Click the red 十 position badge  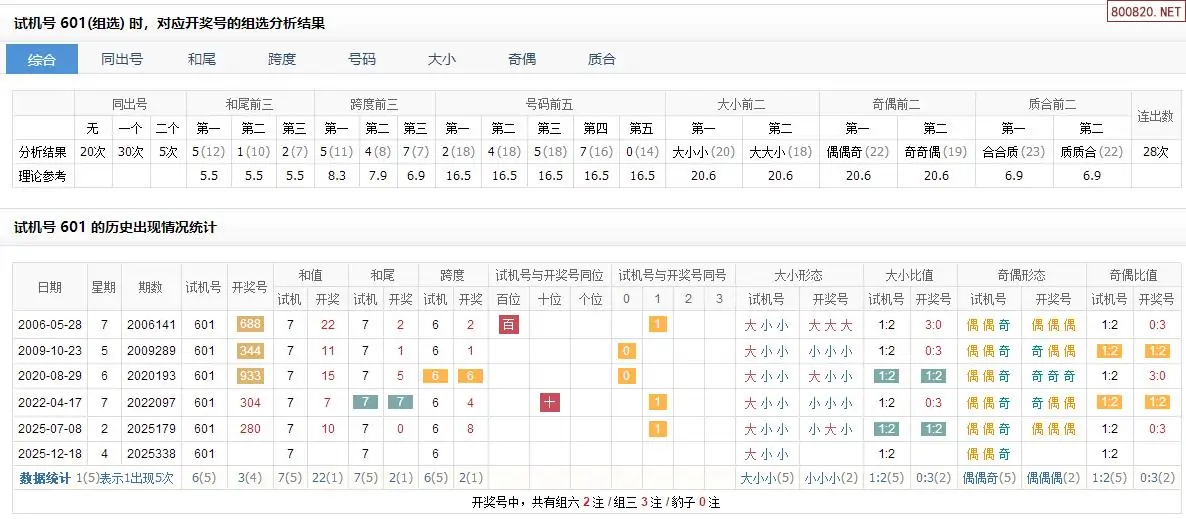click(x=550, y=403)
